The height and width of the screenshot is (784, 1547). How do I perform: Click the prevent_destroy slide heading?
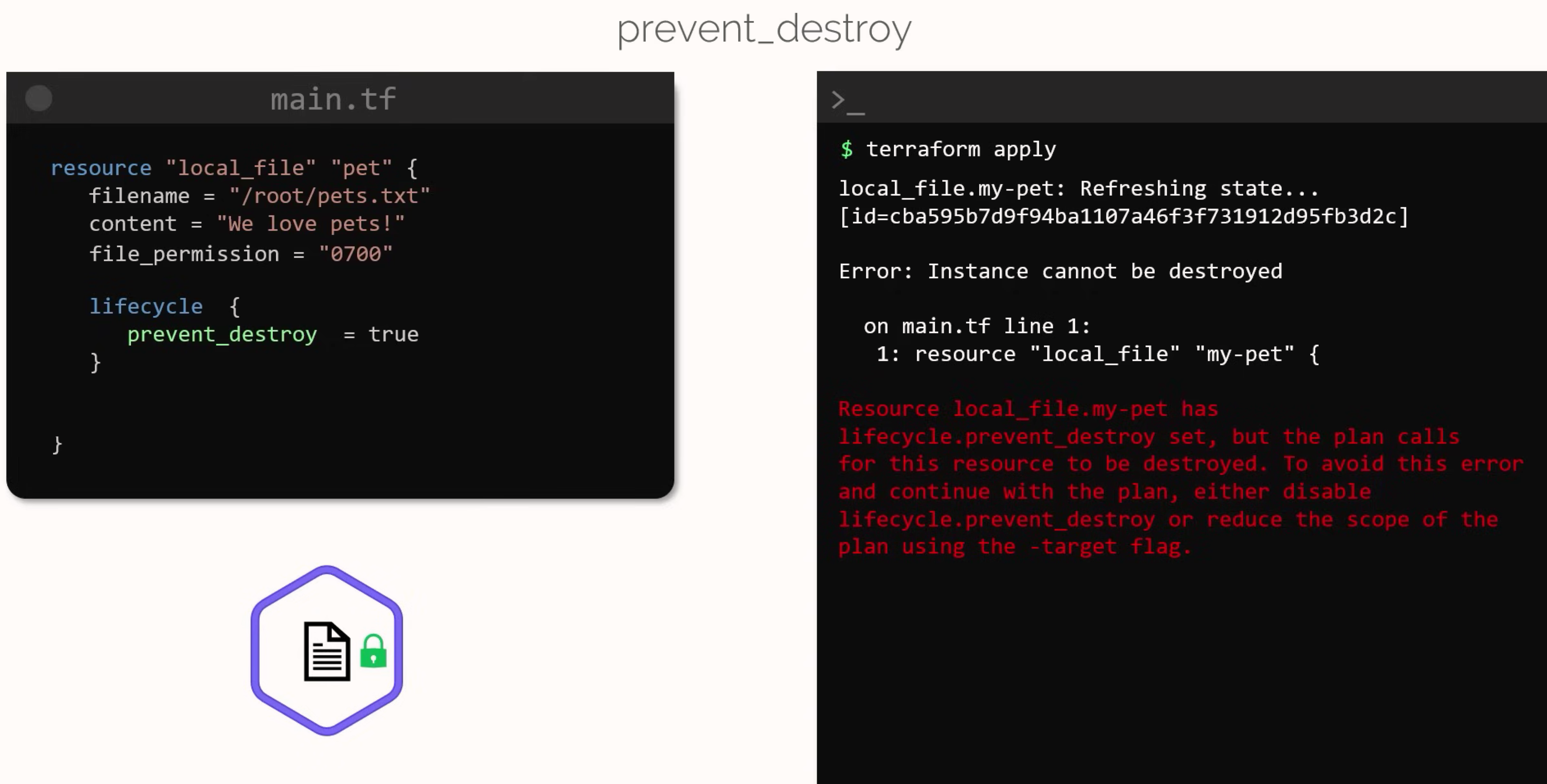pos(764,29)
